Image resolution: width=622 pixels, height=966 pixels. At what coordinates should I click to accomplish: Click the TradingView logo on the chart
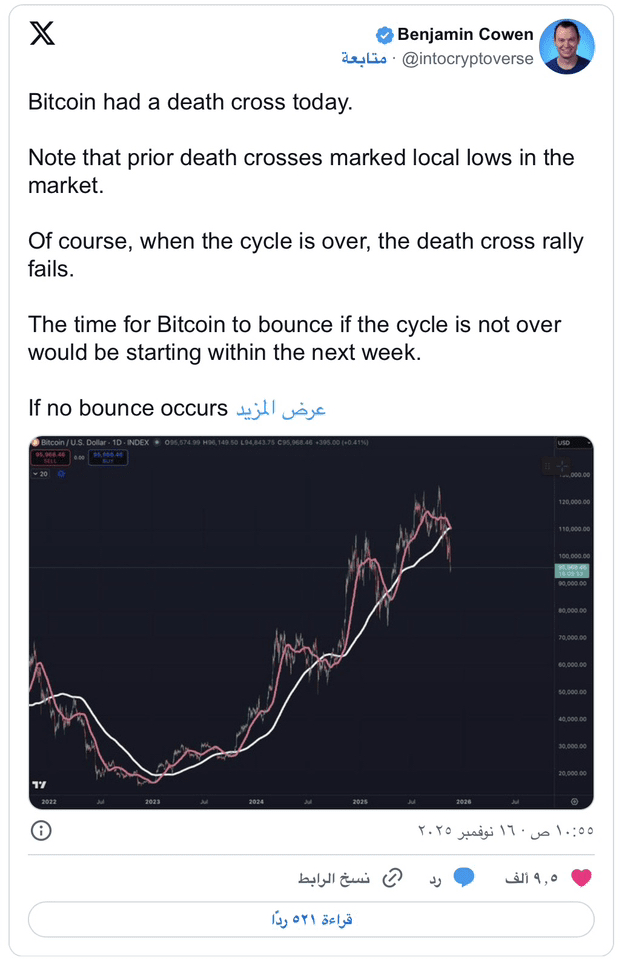[x=39, y=785]
